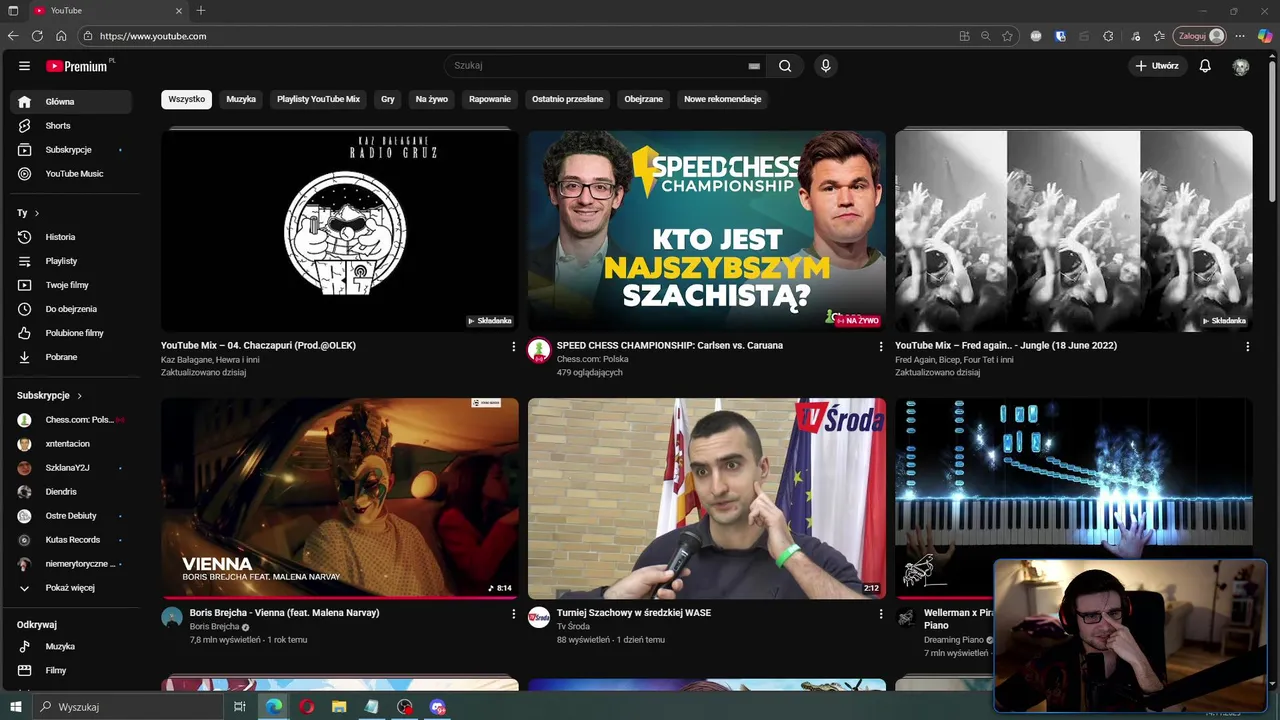Click the Zaloguj browser profile button

click(1200, 36)
